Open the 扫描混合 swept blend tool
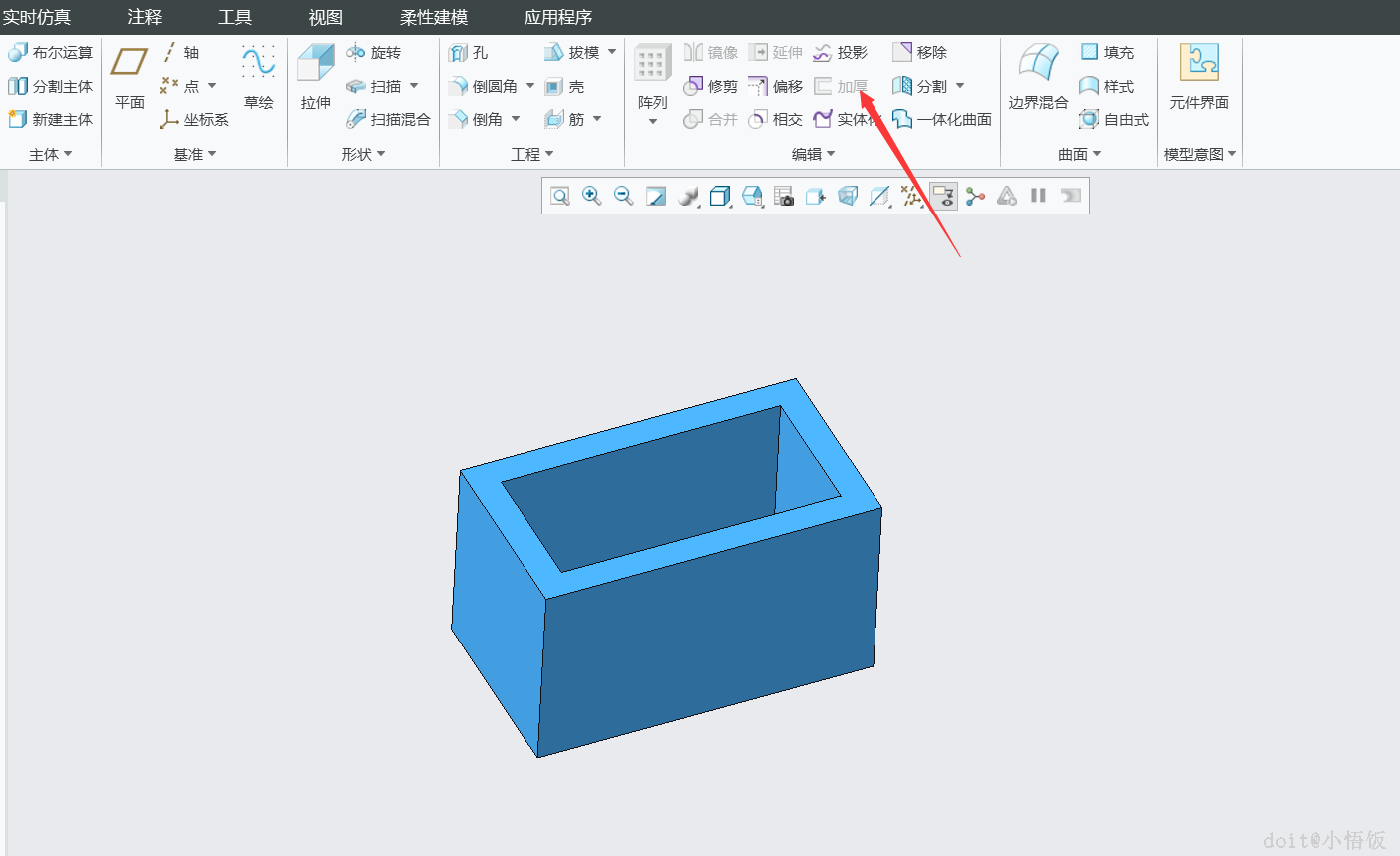1400x856 pixels. [388, 119]
